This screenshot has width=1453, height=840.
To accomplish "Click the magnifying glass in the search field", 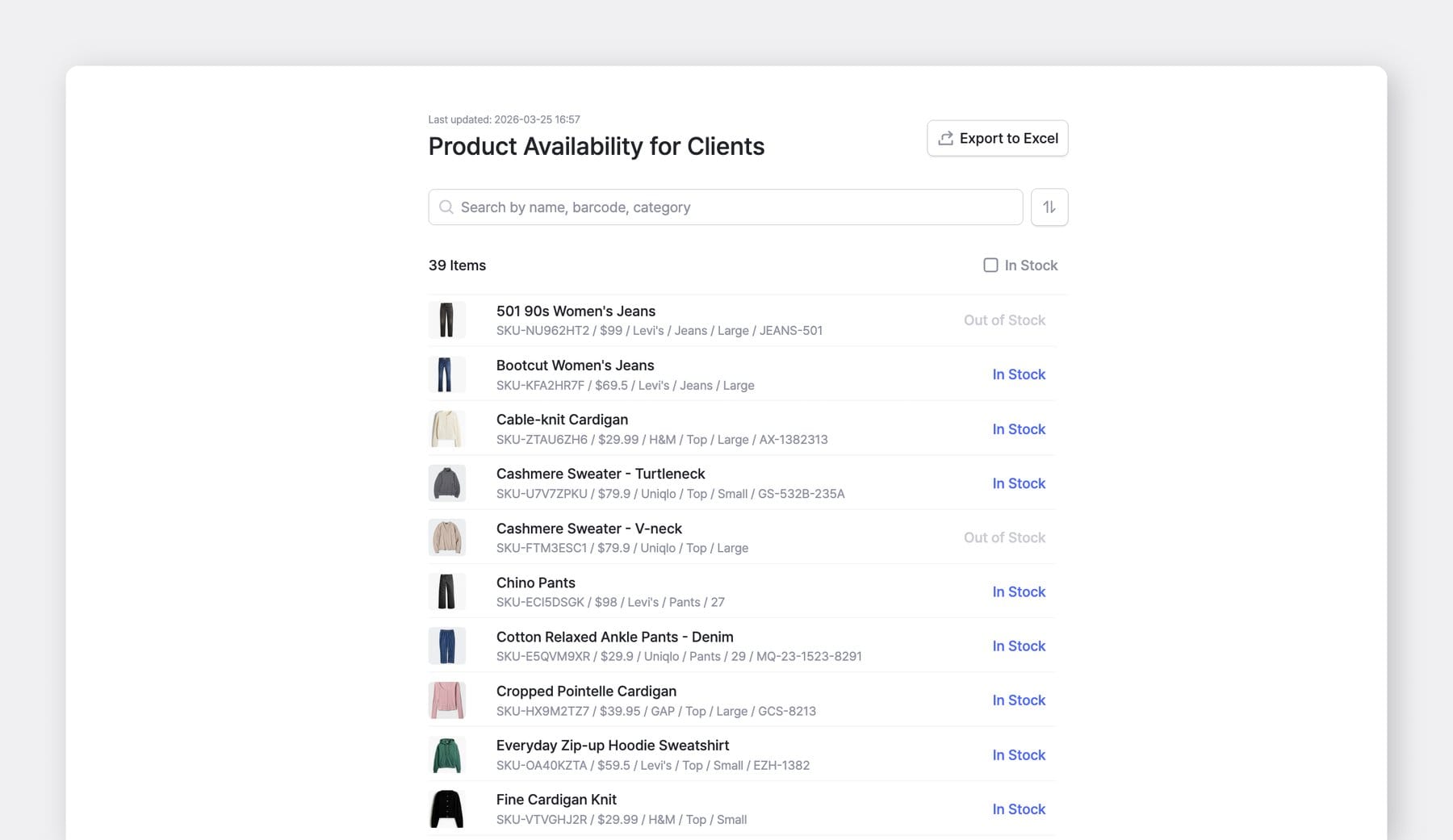I will pyautogui.click(x=446, y=207).
